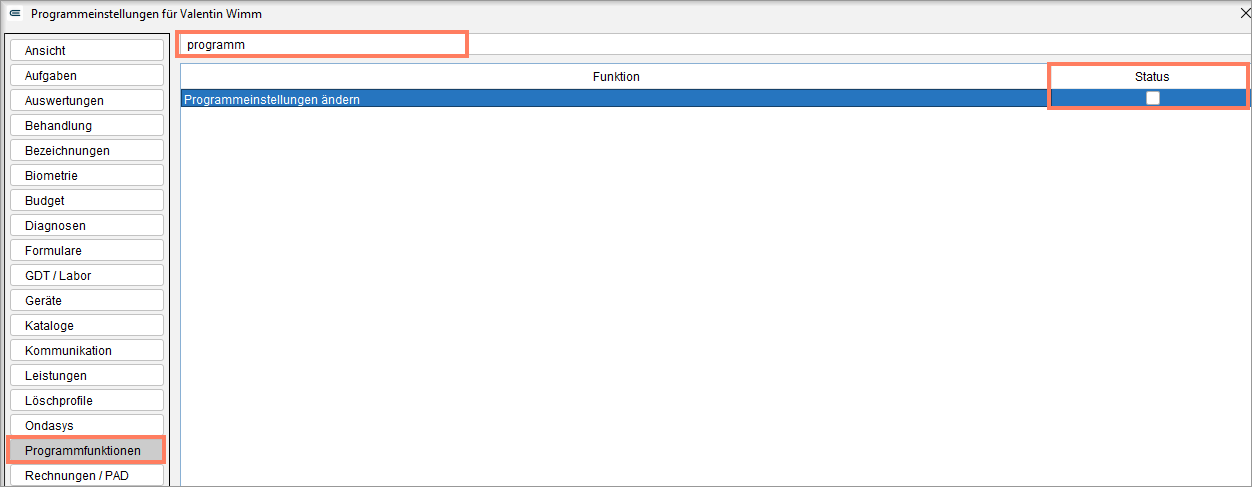The image size is (1252, 487).
Task: Open the Formulare category
Action: 87,250
